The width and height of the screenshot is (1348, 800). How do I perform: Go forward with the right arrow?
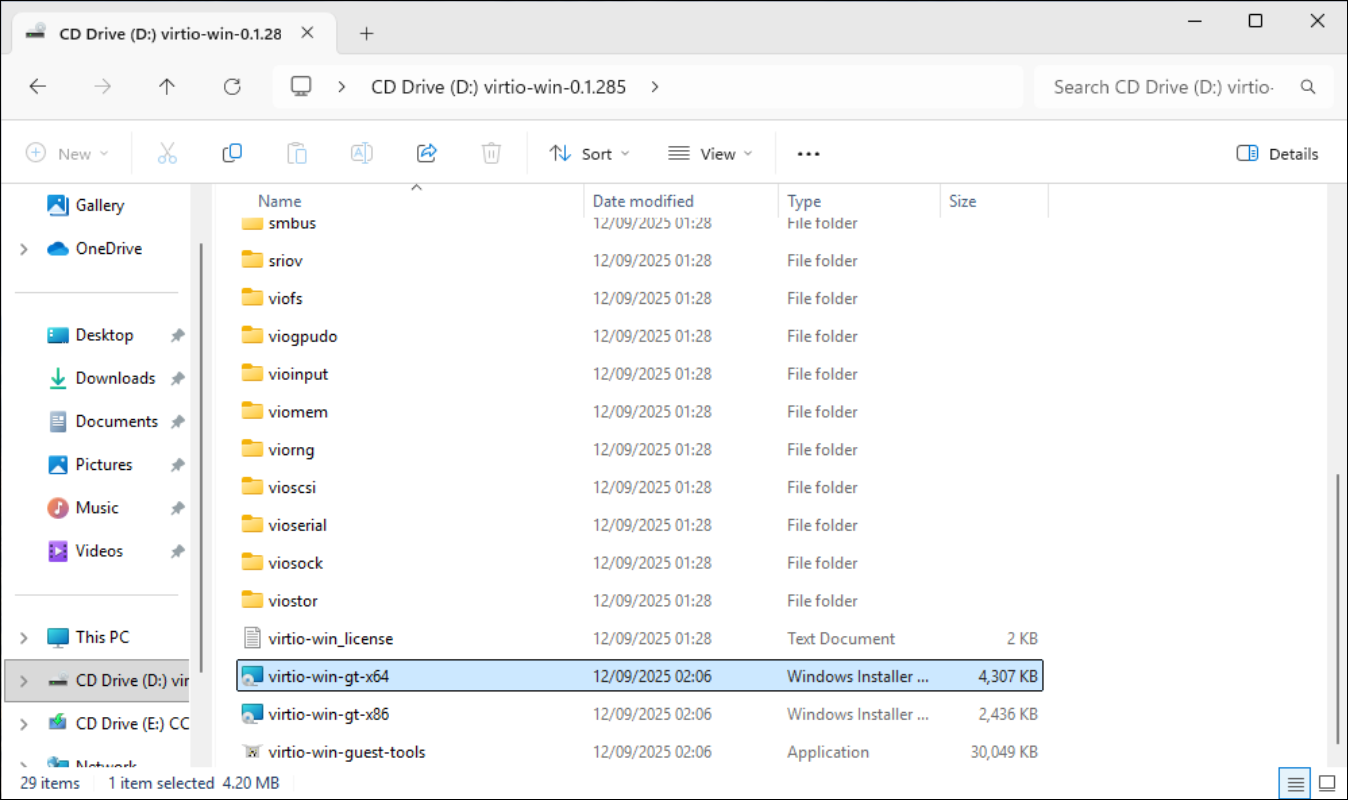tap(102, 87)
